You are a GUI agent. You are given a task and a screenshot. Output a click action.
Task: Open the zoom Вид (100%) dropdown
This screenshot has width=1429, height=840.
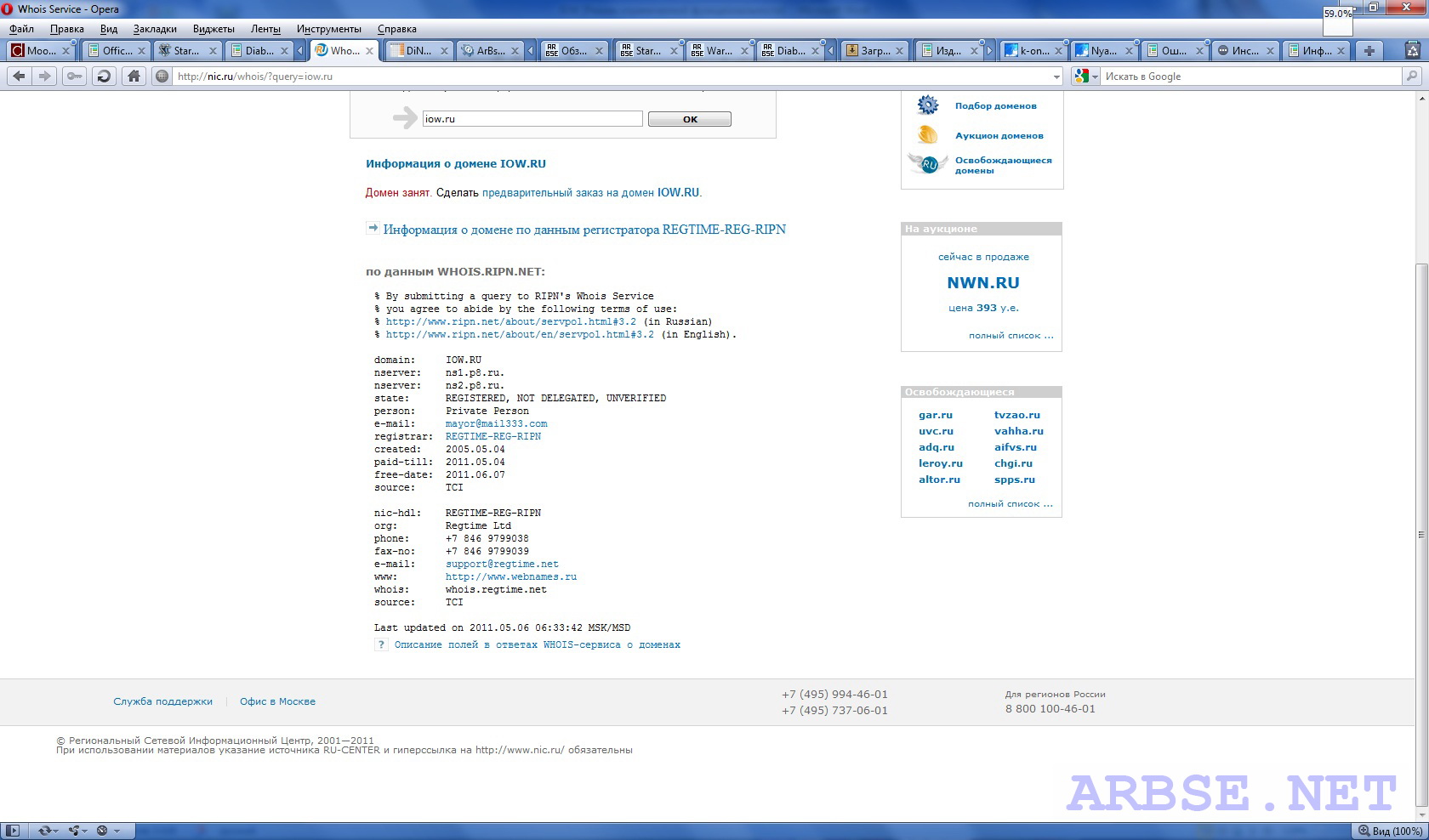click(1388, 831)
